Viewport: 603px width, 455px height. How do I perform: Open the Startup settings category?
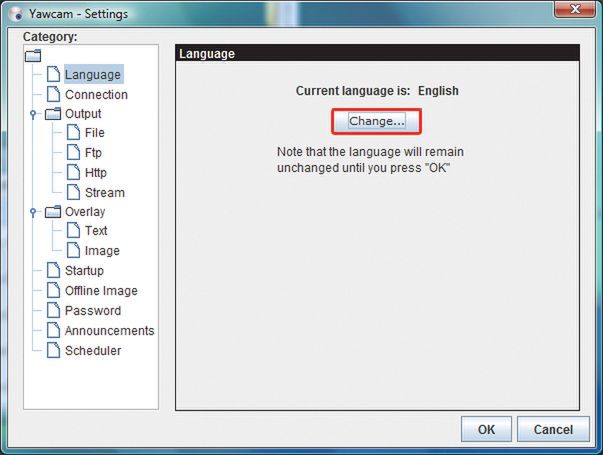pyautogui.click(x=84, y=270)
